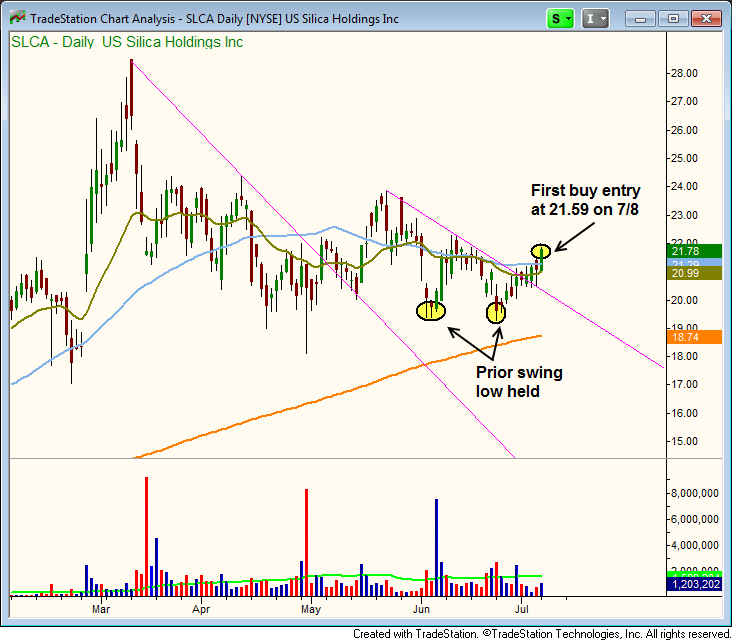Click the TradeStation chart icon in title bar

tap(17, 18)
